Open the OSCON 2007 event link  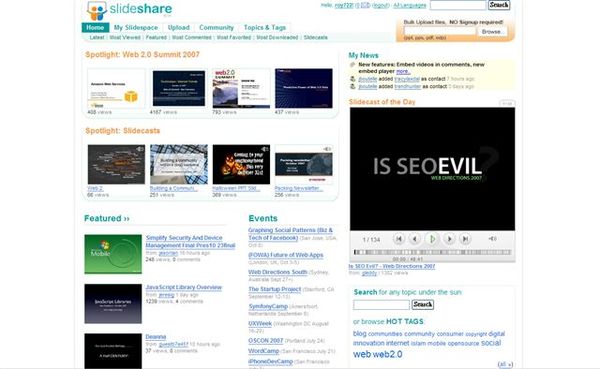(x=266, y=341)
